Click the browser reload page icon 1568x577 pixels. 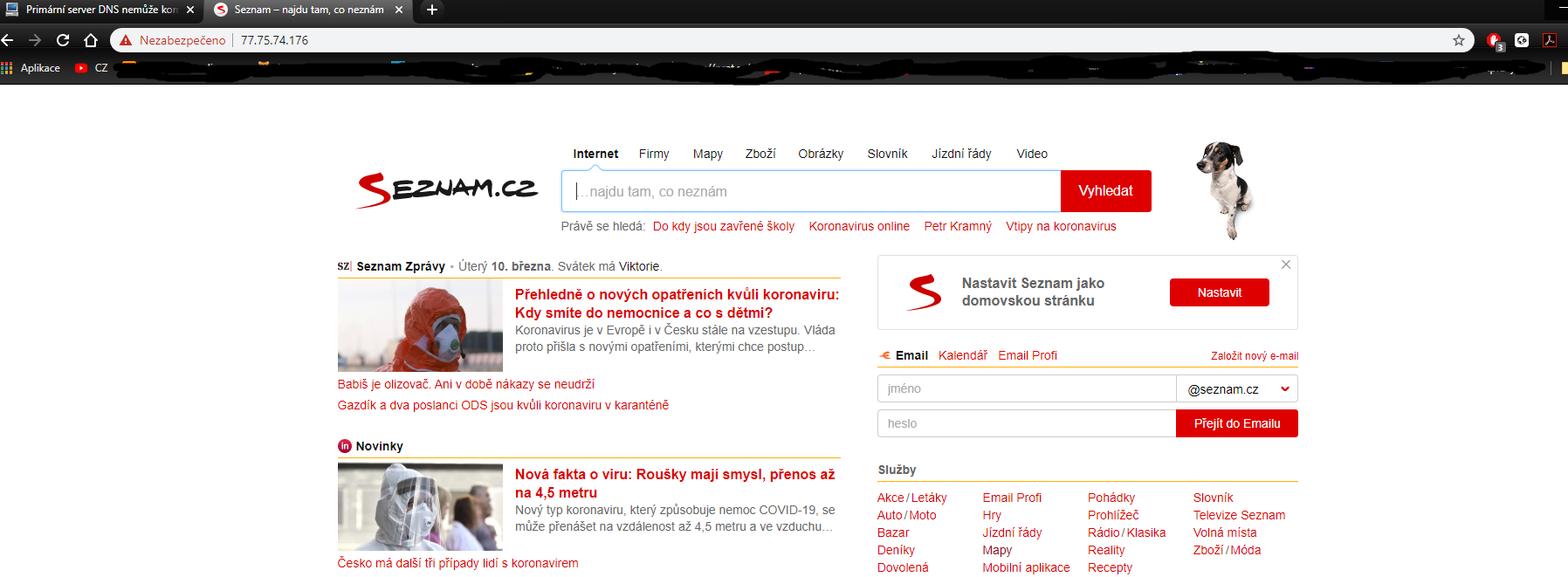pyautogui.click(x=63, y=40)
